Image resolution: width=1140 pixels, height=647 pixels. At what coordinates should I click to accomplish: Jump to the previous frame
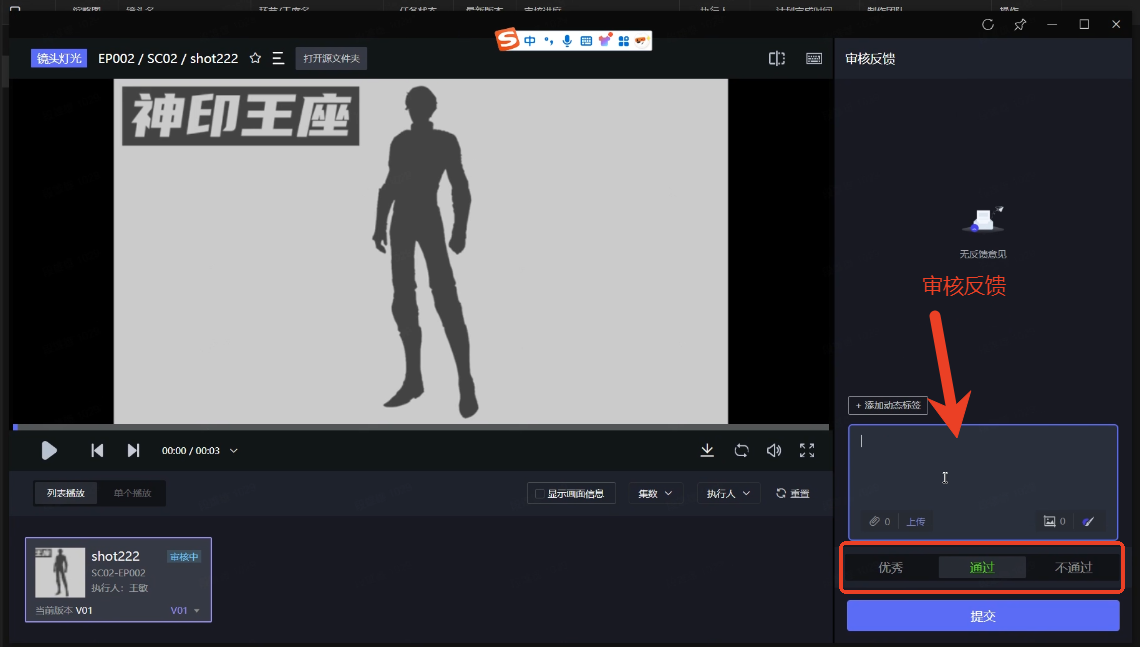click(x=97, y=451)
